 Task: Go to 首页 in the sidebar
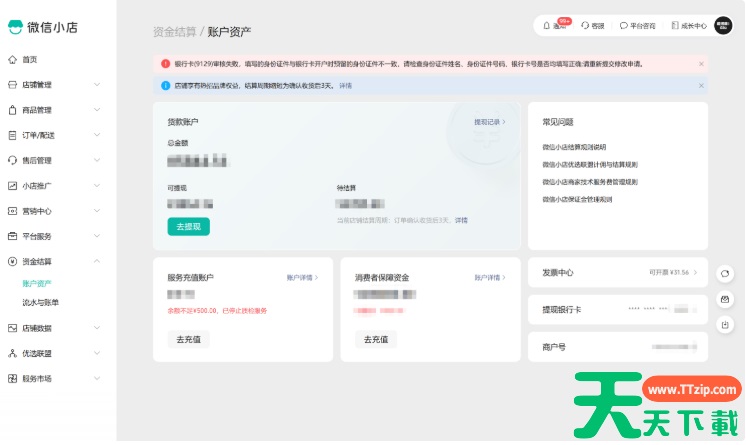(30, 60)
